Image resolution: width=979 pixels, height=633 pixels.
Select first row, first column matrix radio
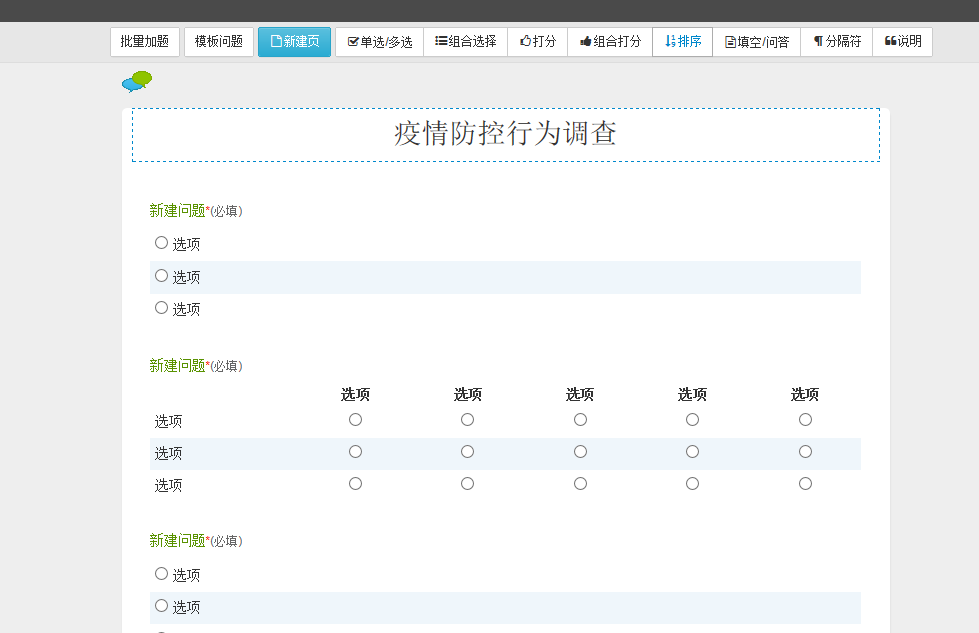355,420
